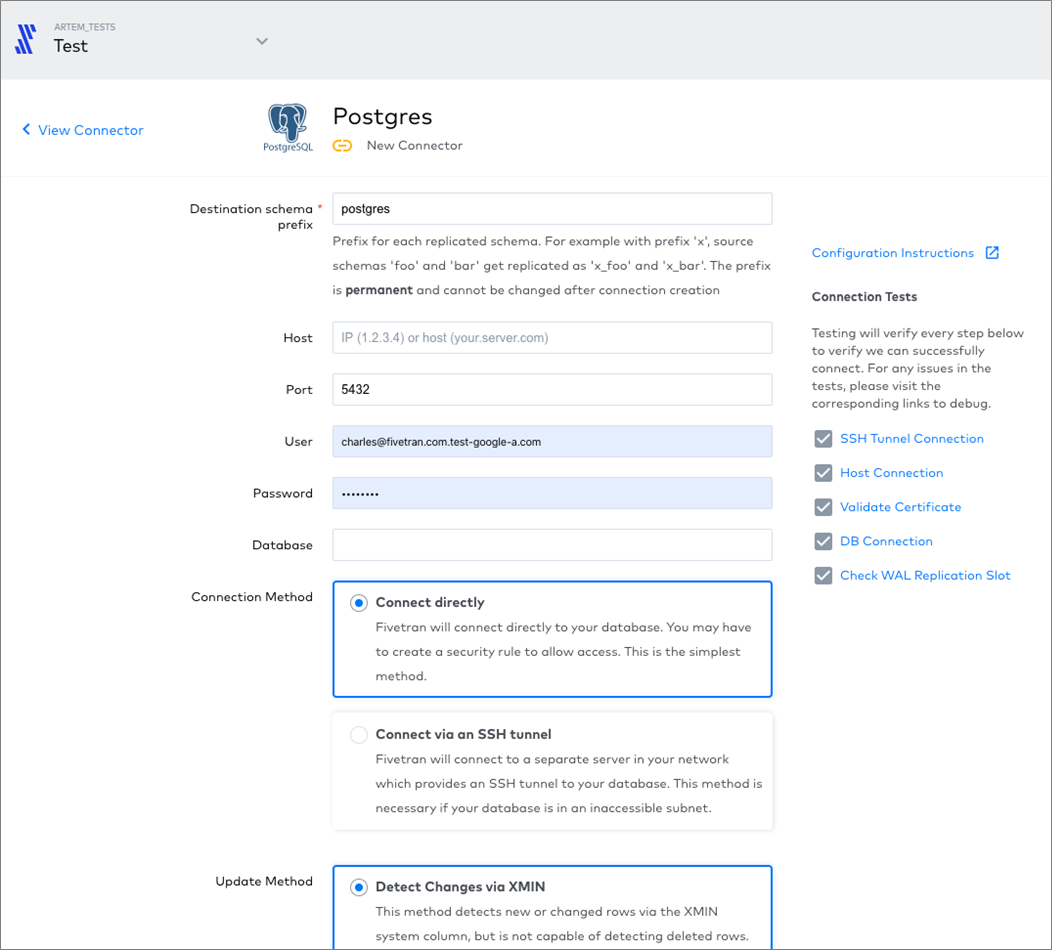This screenshot has width=1052, height=950.
Task: Click the Host input field
Action: 552,337
